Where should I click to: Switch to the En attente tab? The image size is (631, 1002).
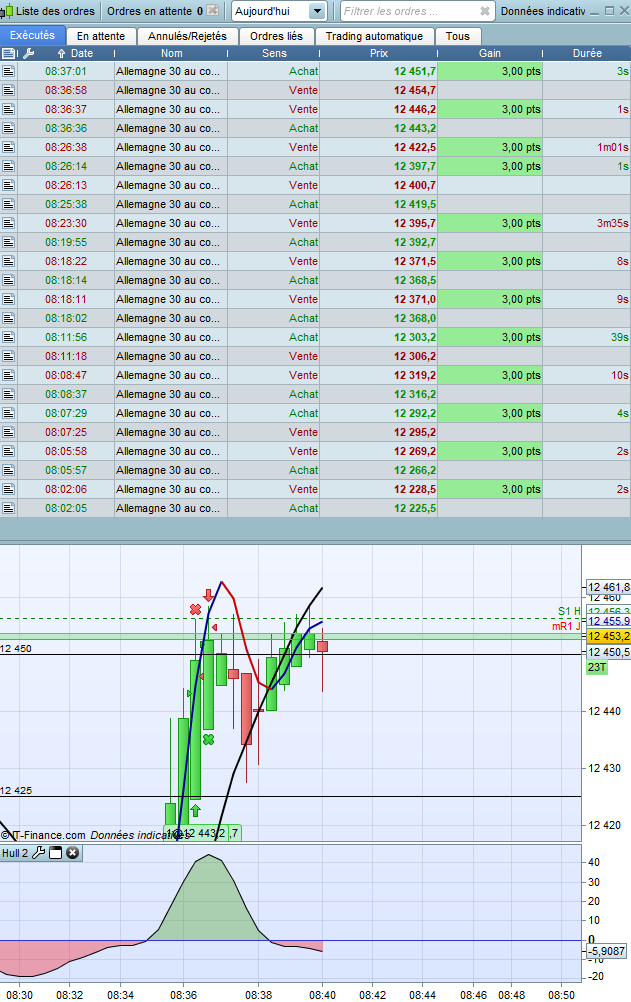coord(101,36)
